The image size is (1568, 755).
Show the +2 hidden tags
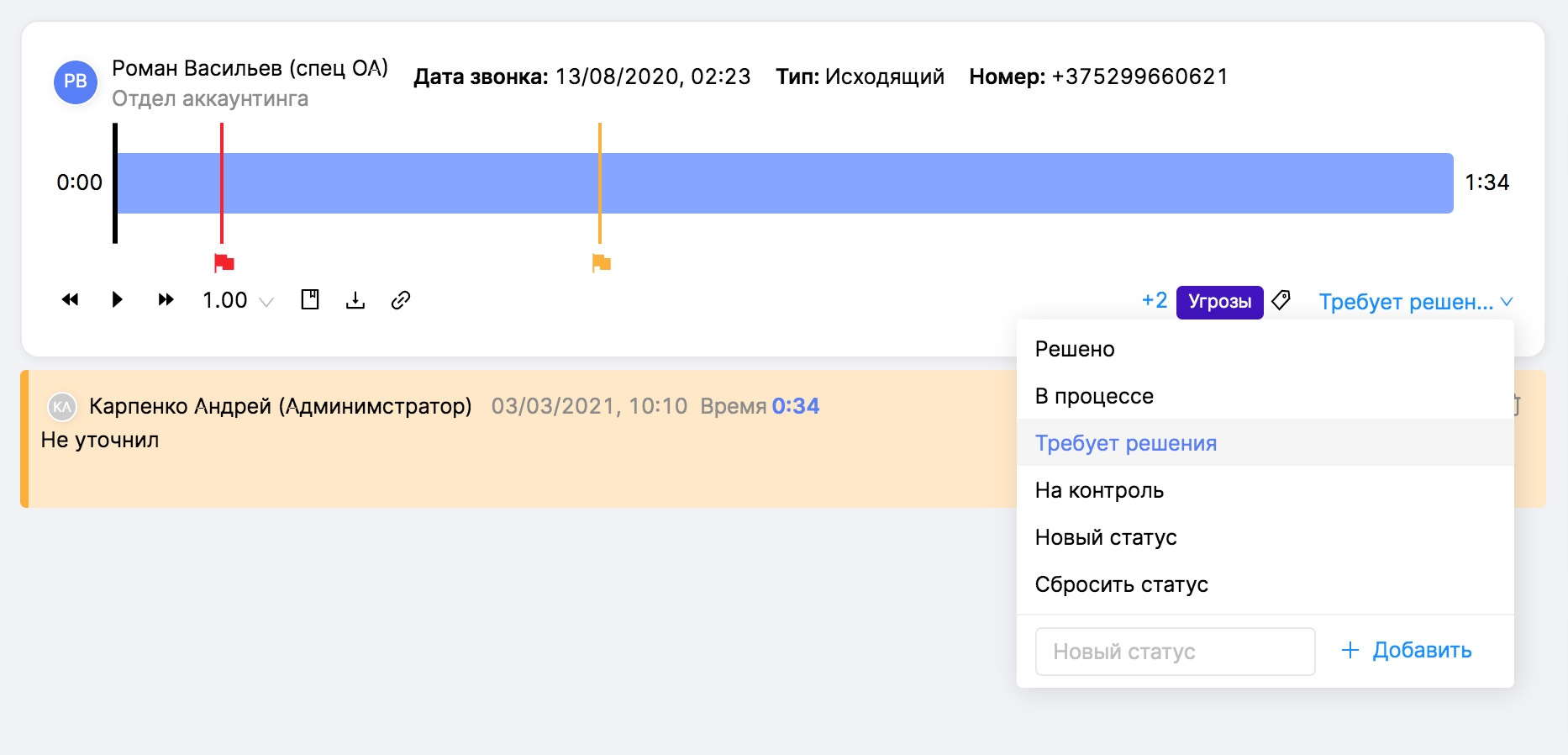(1154, 301)
